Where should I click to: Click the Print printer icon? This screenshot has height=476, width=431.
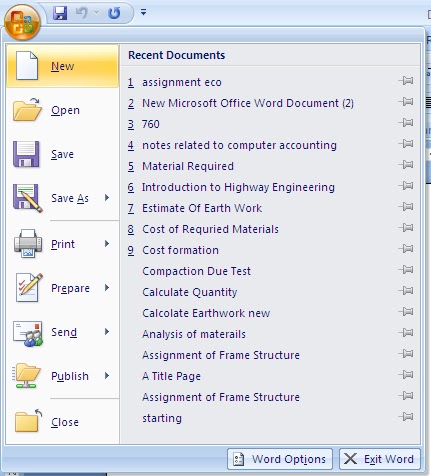[x=28, y=243]
